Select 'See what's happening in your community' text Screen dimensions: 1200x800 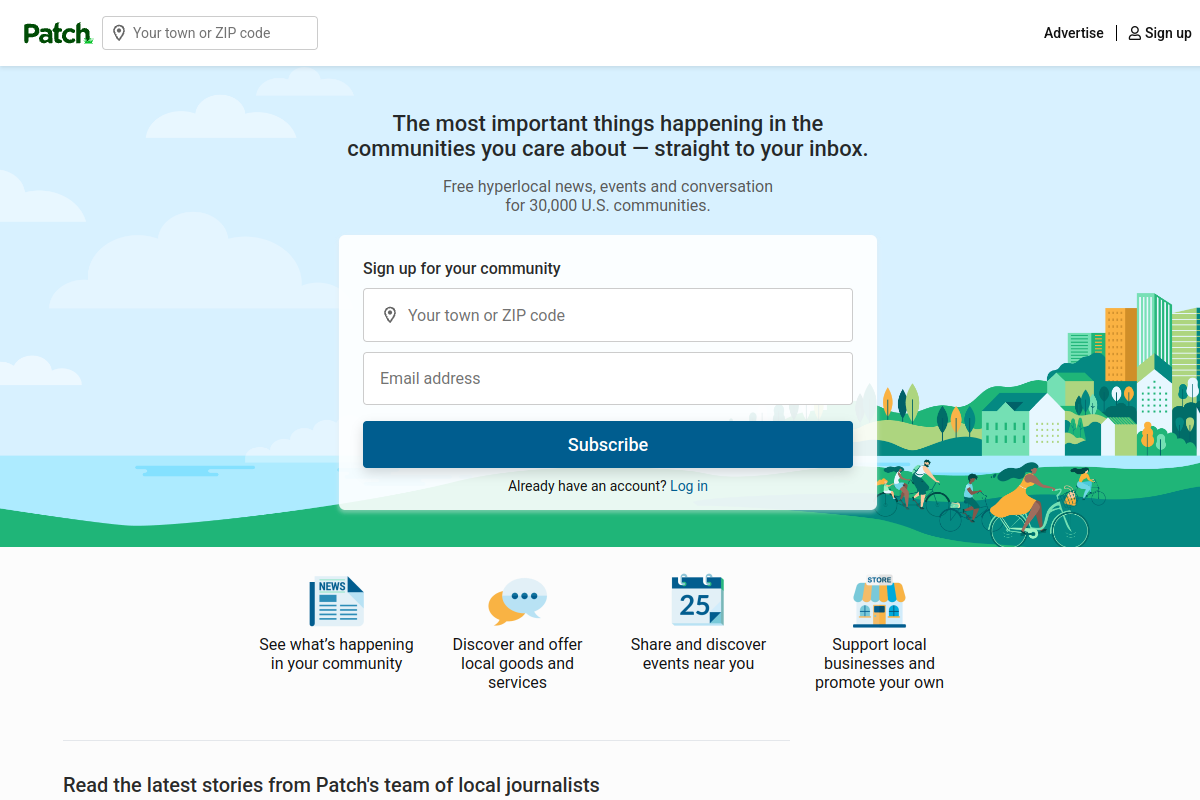336,653
